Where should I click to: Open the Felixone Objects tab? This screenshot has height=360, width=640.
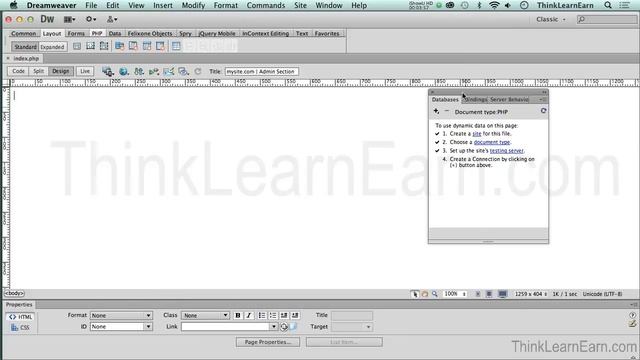click(x=150, y=33)
